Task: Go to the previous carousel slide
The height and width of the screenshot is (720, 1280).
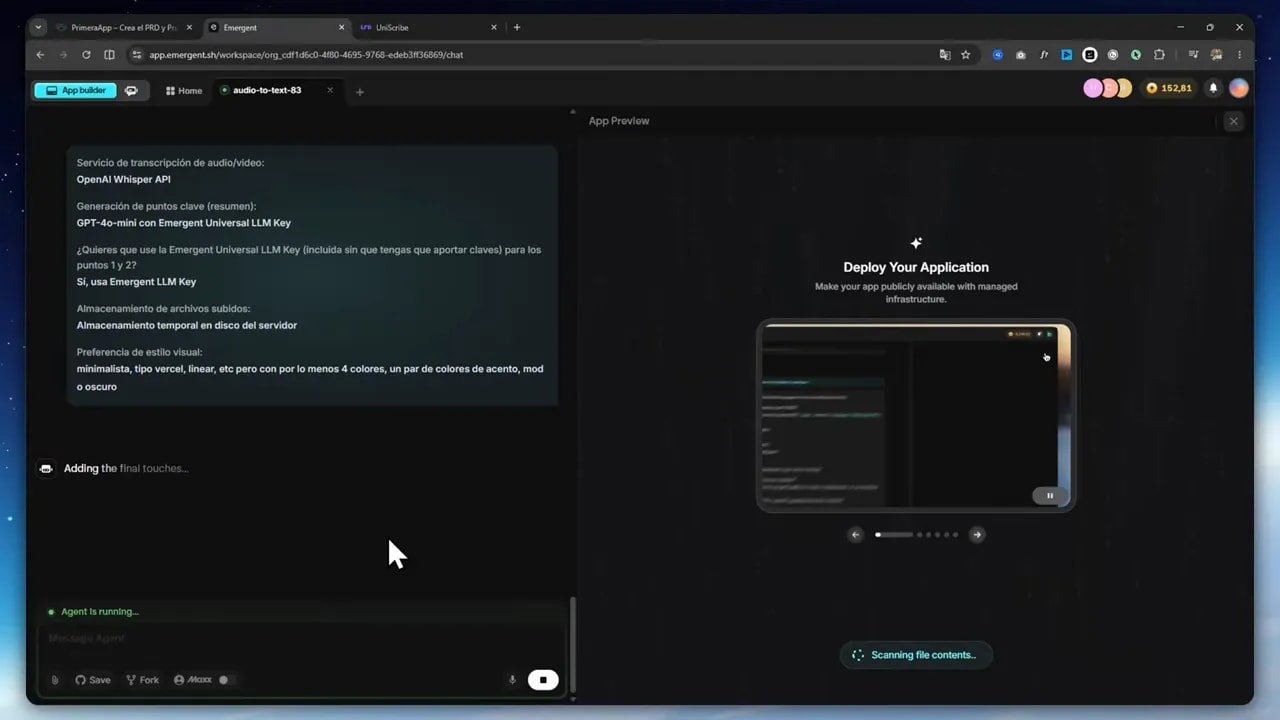Action: 855,534
